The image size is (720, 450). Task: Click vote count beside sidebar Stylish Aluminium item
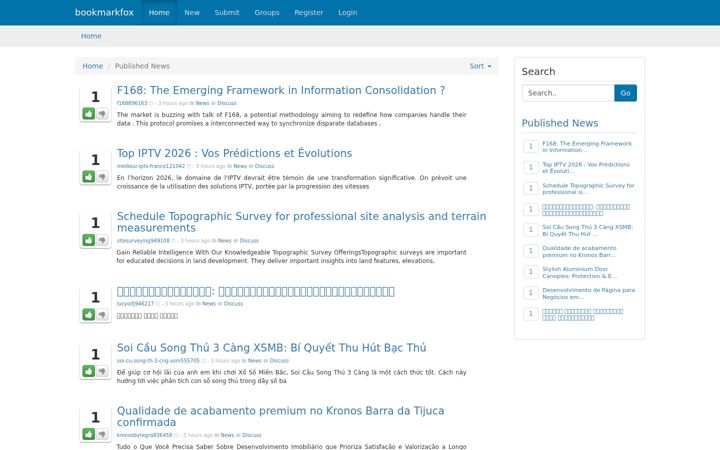[531, 272]
